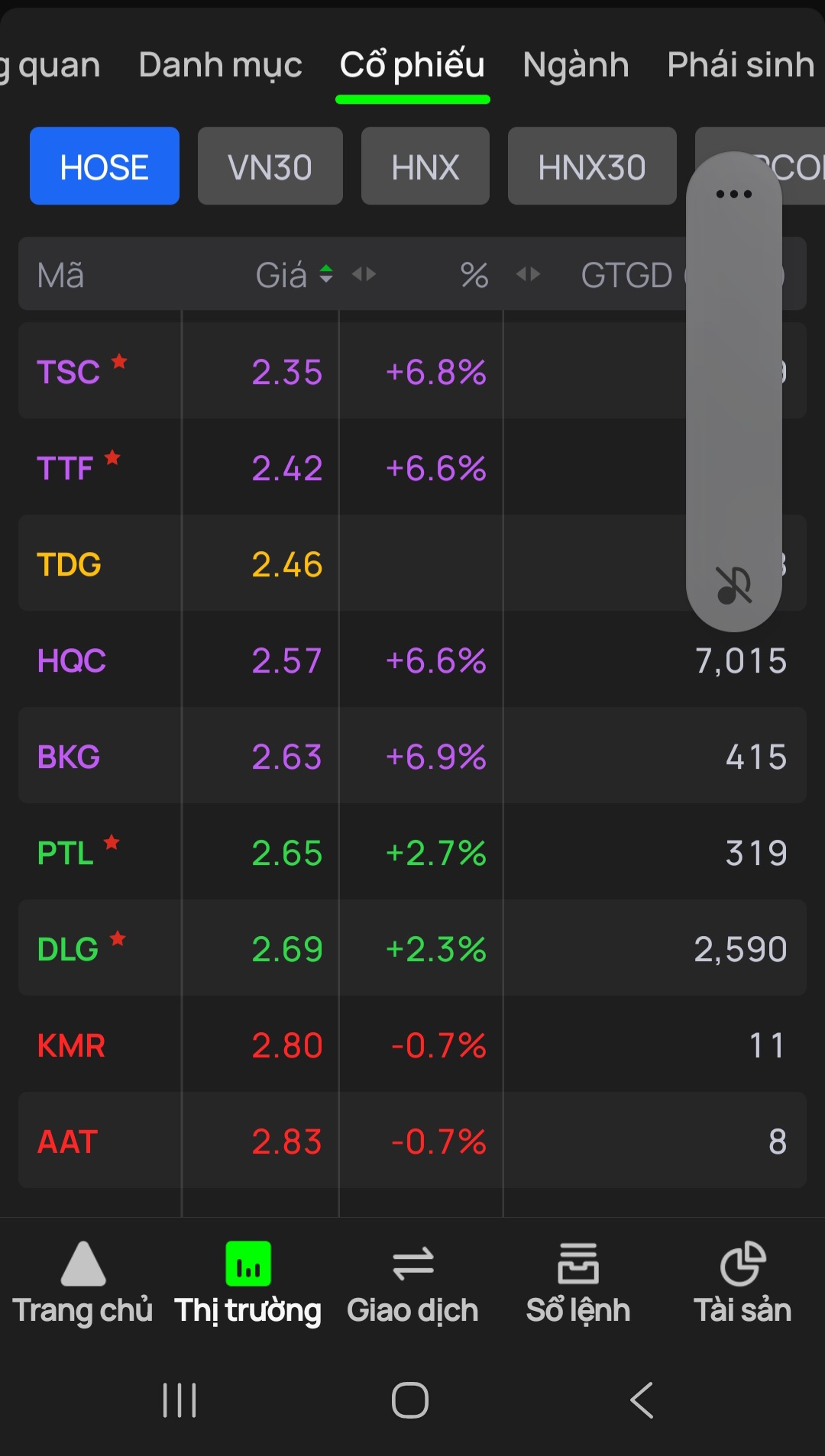Tap the green Thị trường market icon
The image size is (825, 1456).
(248, 1264)
